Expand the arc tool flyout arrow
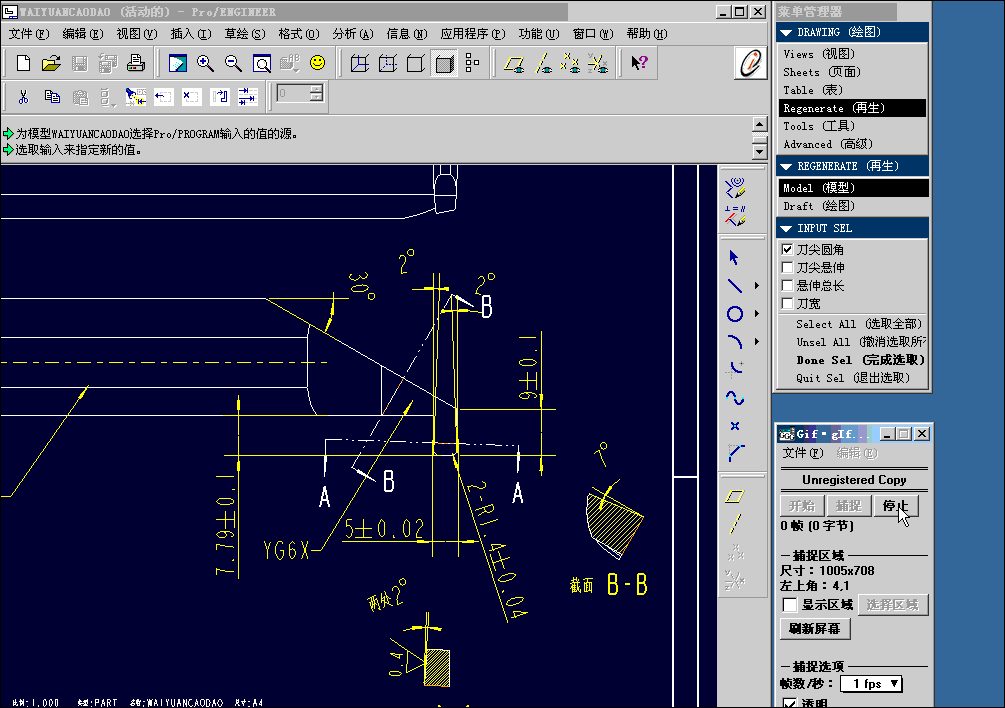1005x708 pixels. (x=757, y=342)
